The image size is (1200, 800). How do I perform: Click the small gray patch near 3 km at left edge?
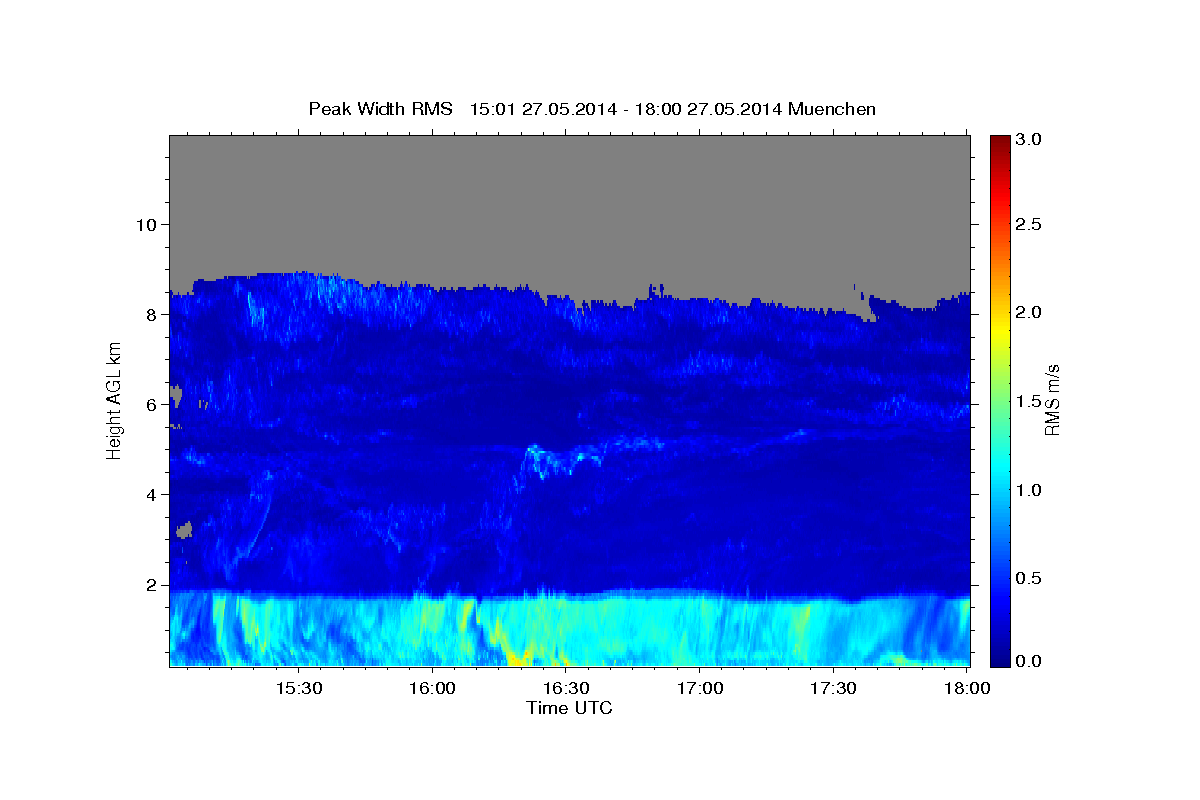(x=184, y=529)
